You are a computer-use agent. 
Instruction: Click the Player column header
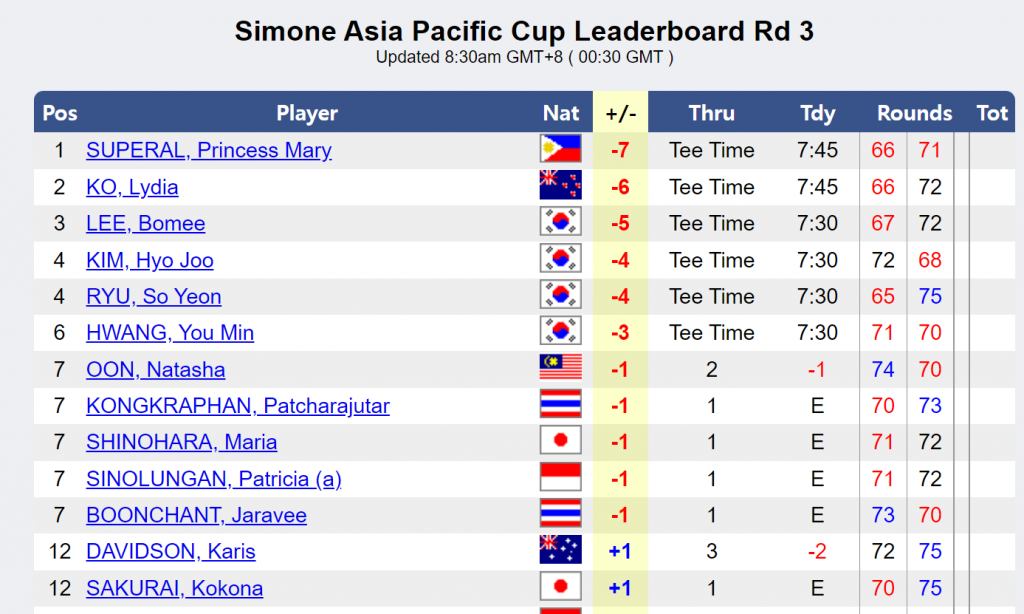point(307,113)
